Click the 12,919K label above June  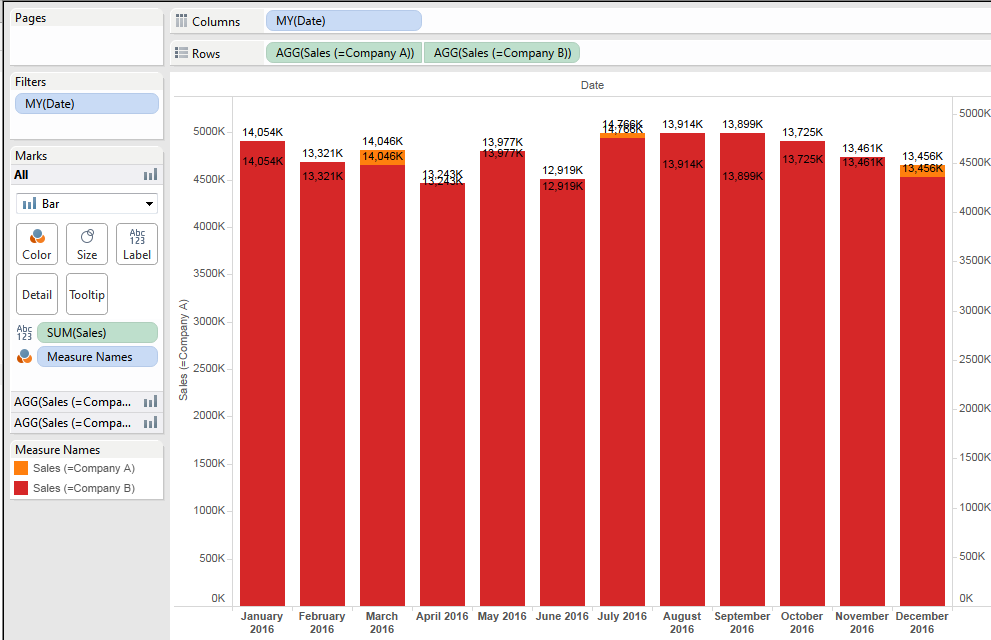[562, 170]
